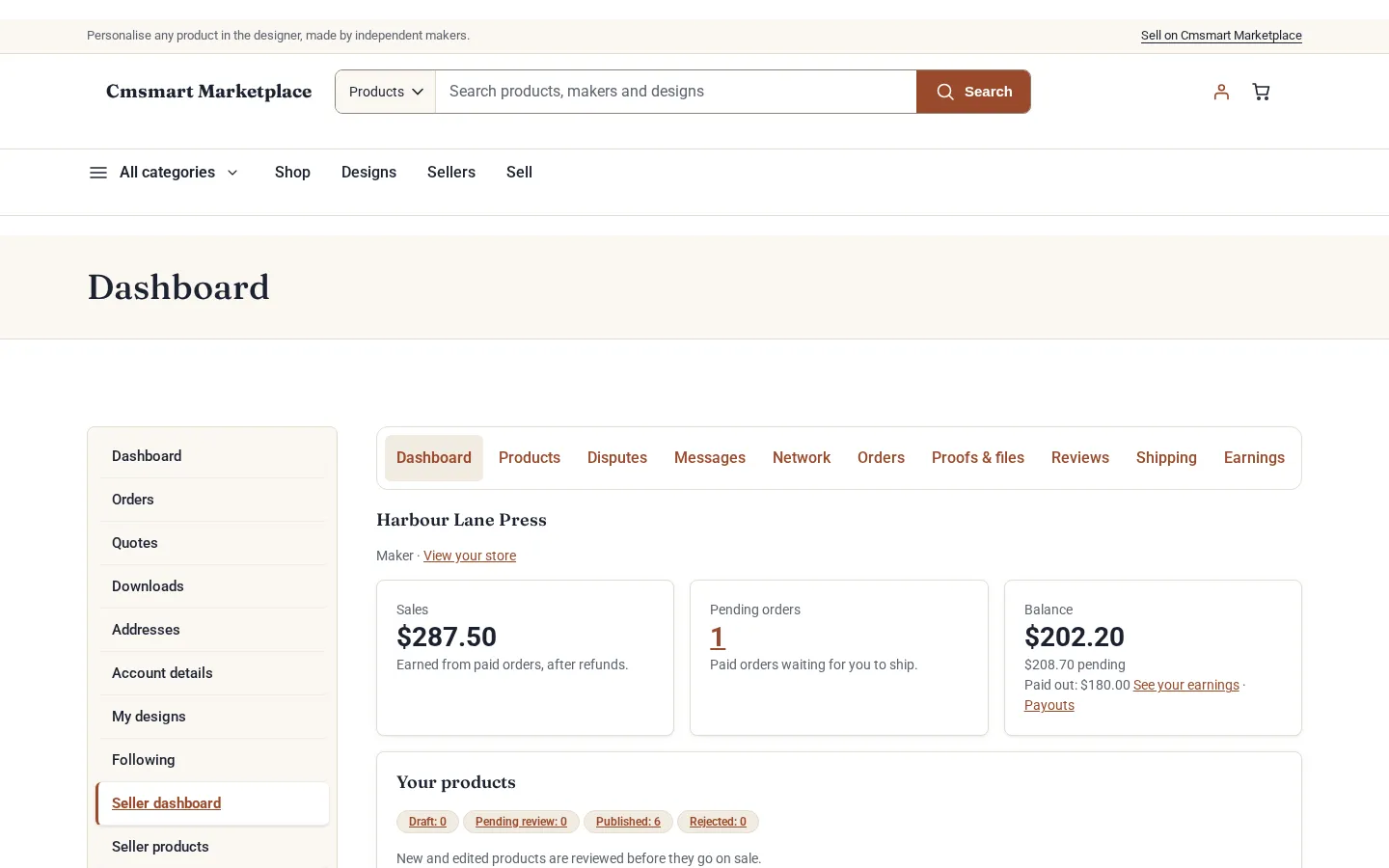Click the magnifier Search button
This screenshot has width=1389, height=868.
coord(973,92)
